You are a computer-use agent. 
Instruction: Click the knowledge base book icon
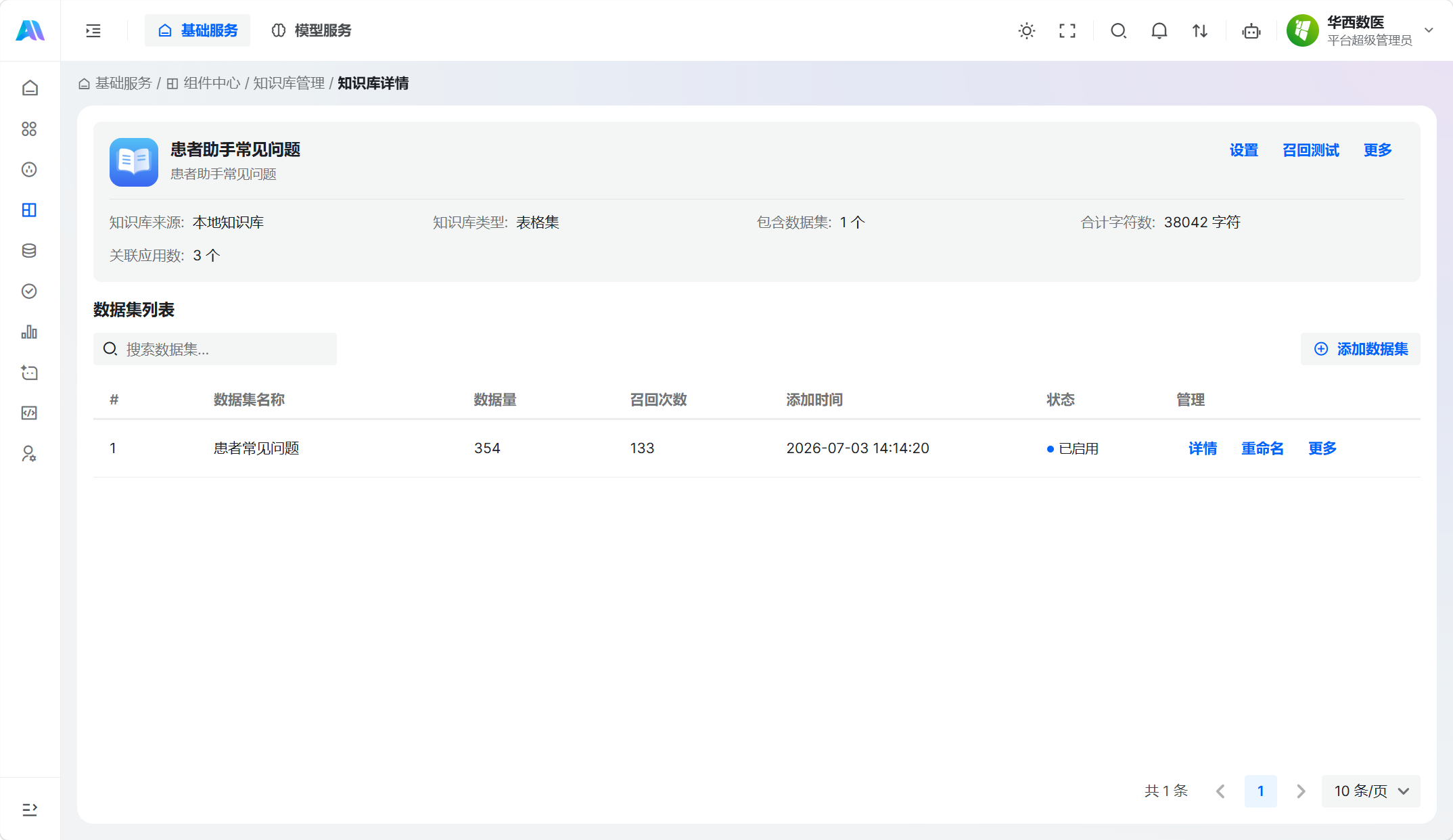click(134, 162)
